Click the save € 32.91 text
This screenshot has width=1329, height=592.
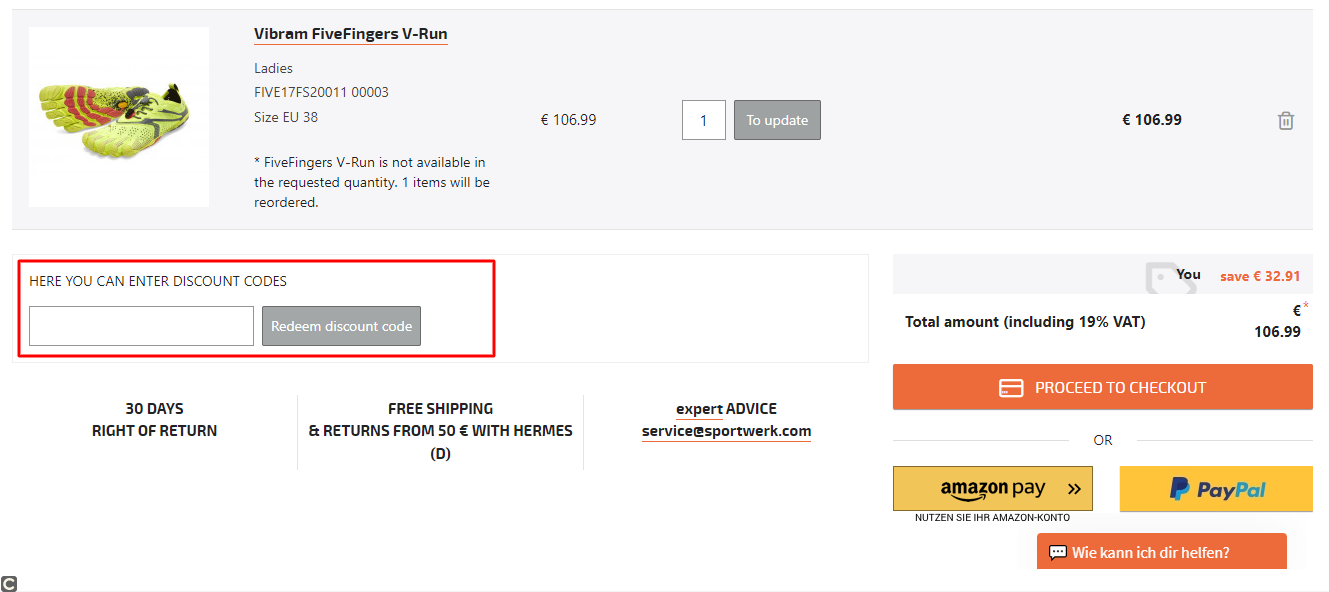(x=1260, y=276)
